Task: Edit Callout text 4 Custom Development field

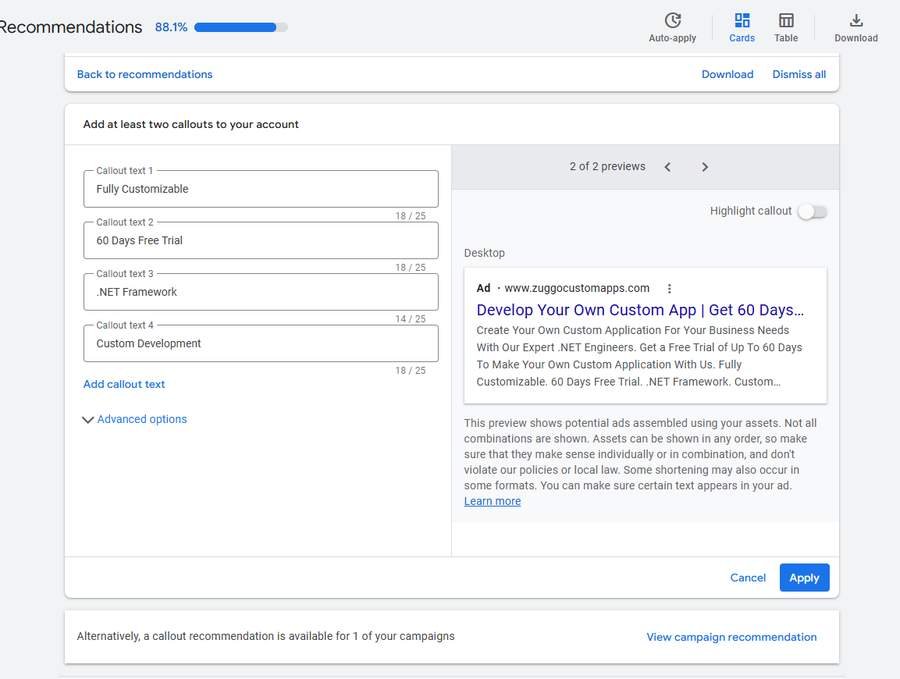Action: (x=261, y=343)
